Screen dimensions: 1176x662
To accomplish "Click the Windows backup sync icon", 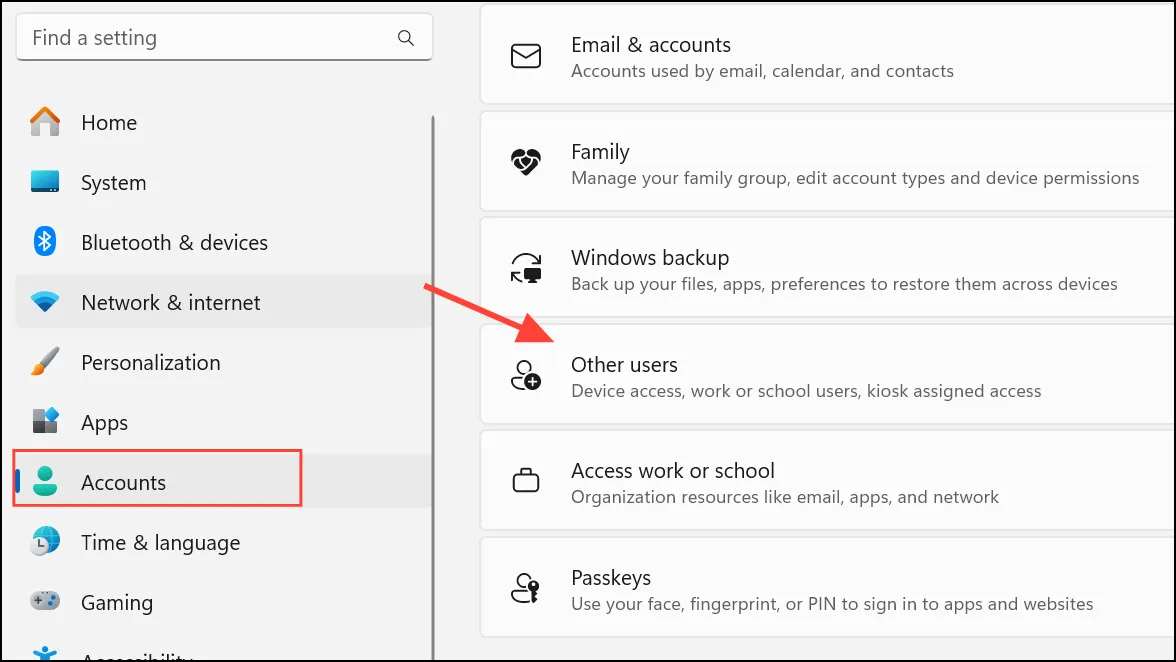I will [526, 268].
